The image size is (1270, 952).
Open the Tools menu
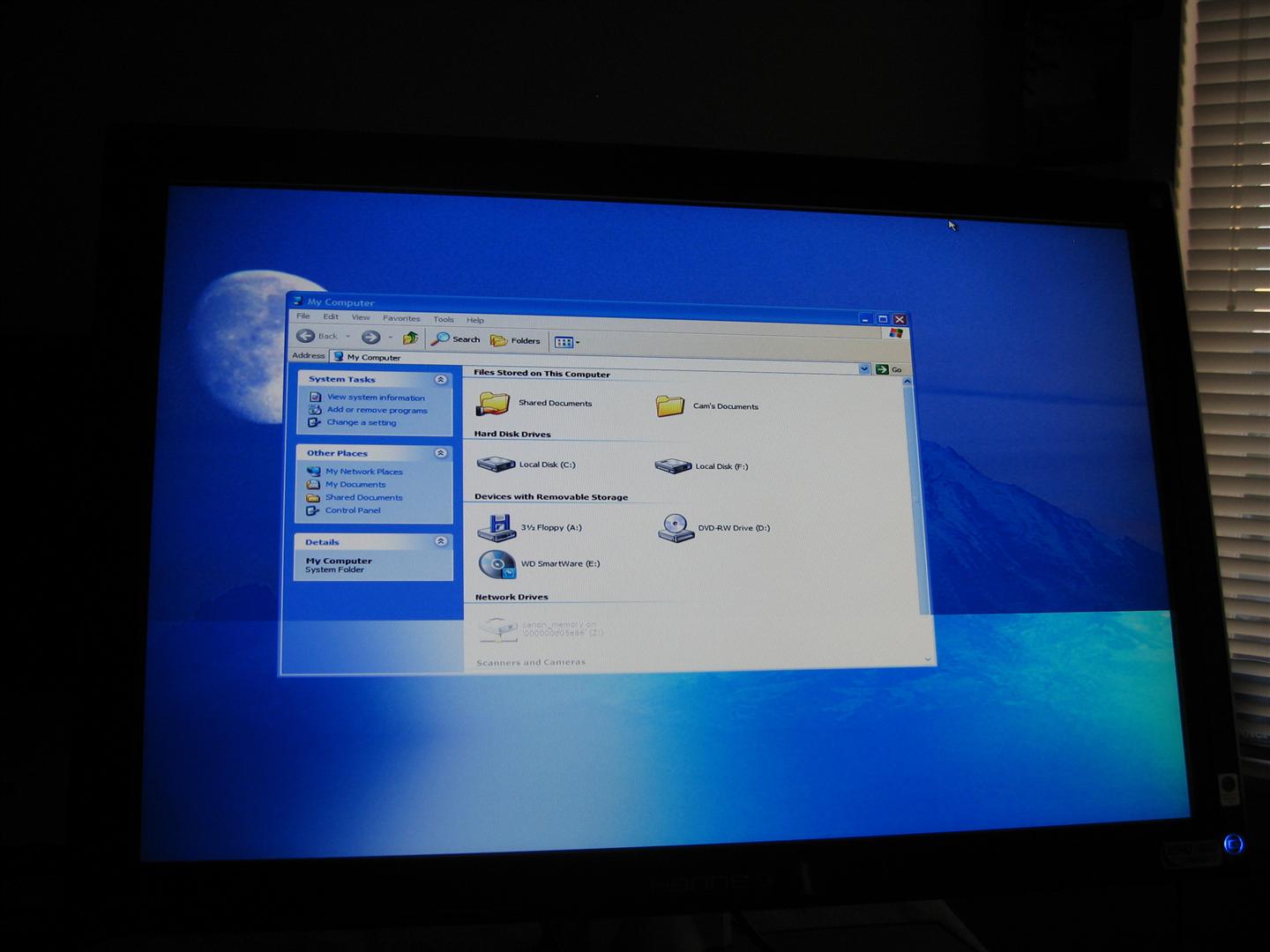(x=444, y=319)
